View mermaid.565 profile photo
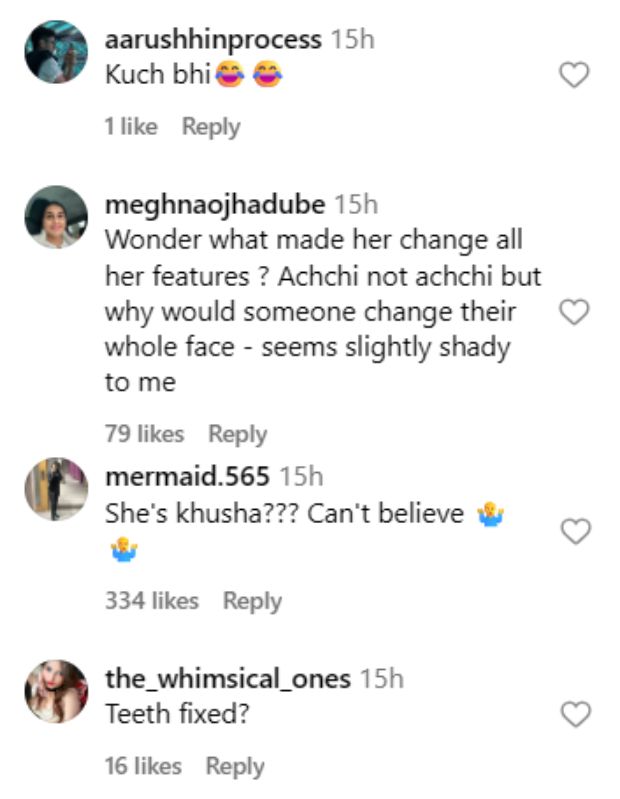The height and width of the screenshot is (799, 620). (56, 489)
